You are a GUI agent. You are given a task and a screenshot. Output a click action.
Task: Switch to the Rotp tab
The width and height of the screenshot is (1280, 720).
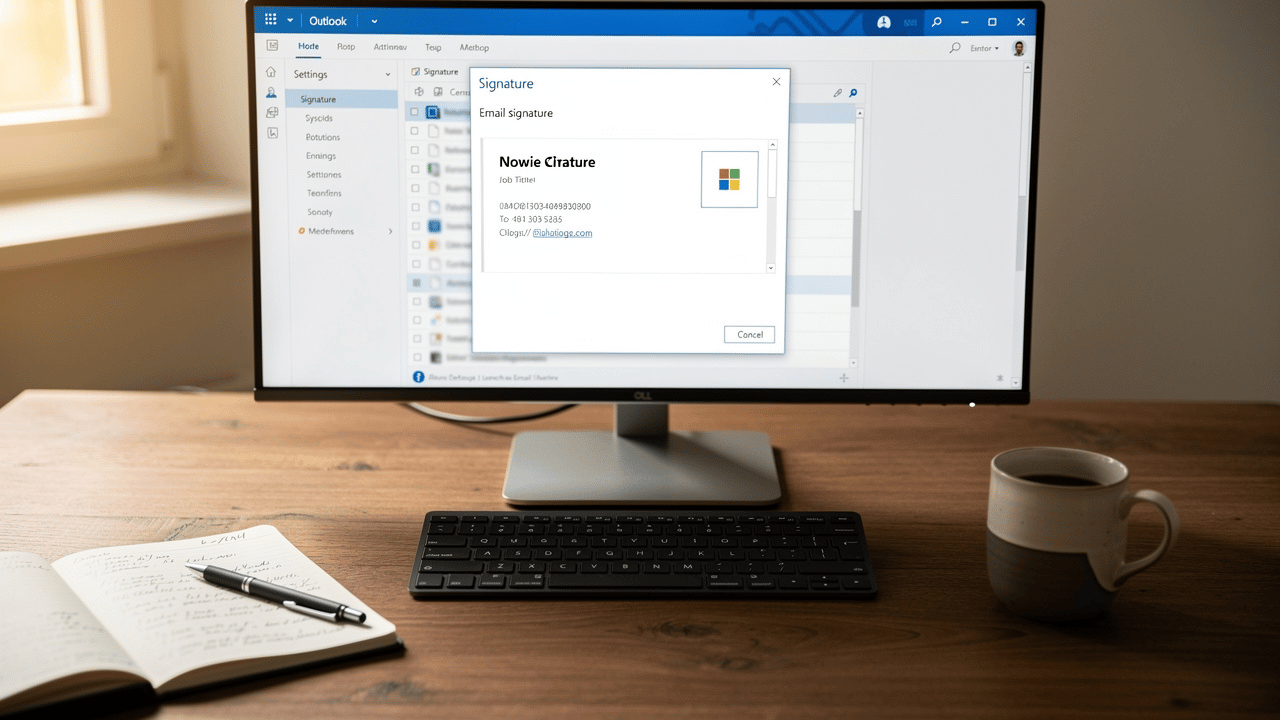coord(346,47)
